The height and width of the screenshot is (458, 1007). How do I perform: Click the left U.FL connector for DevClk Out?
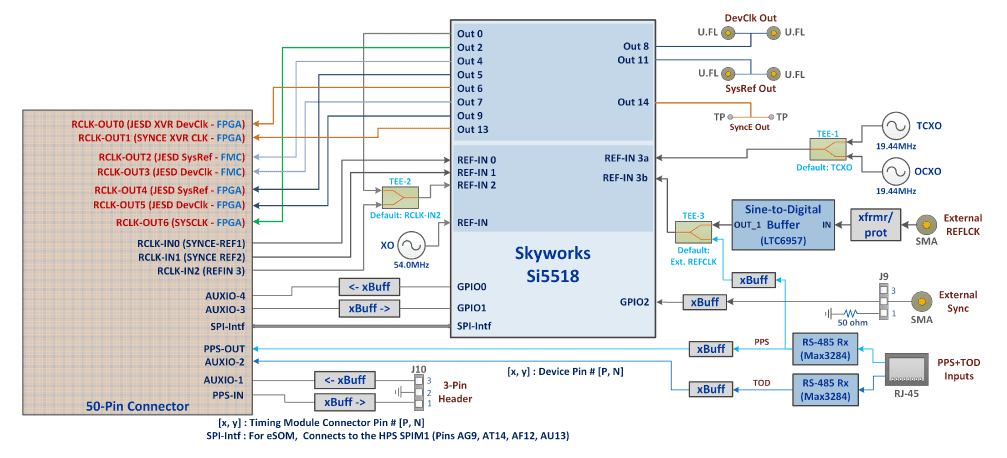pos(728,35)
